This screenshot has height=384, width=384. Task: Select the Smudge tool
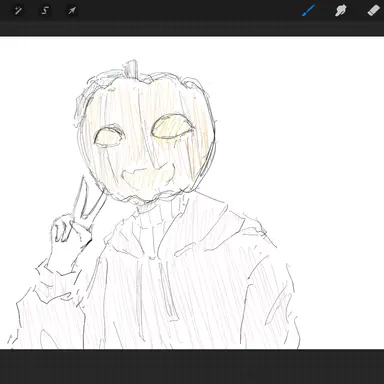[x=341, y=10]
